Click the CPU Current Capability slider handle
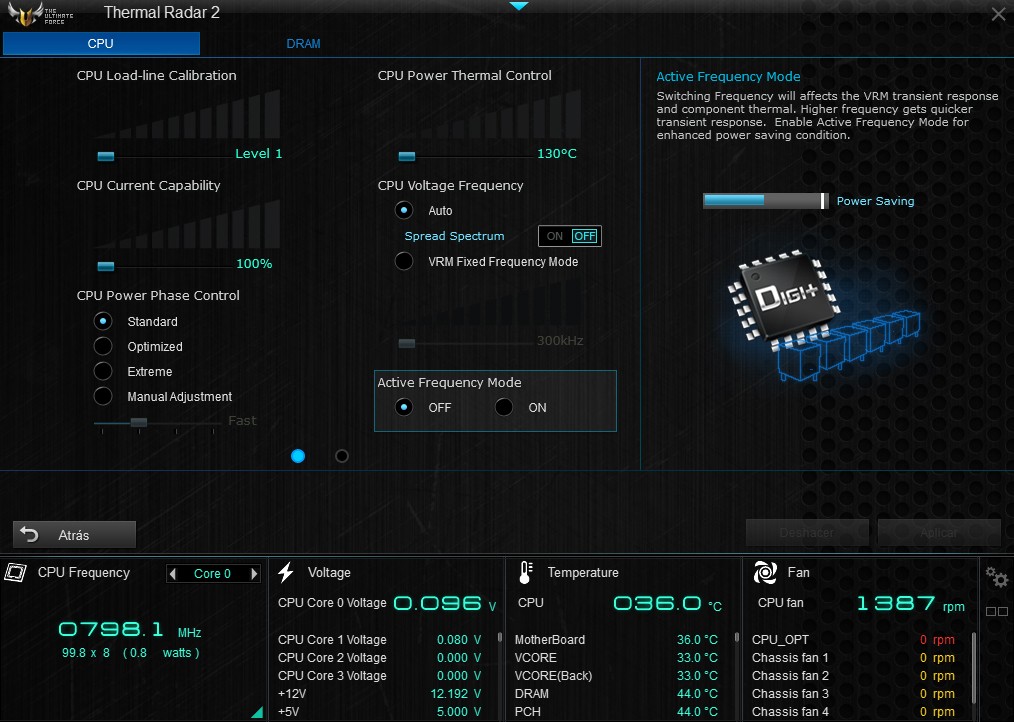Viewport: 1014px width, 722px height. [105, 266]
